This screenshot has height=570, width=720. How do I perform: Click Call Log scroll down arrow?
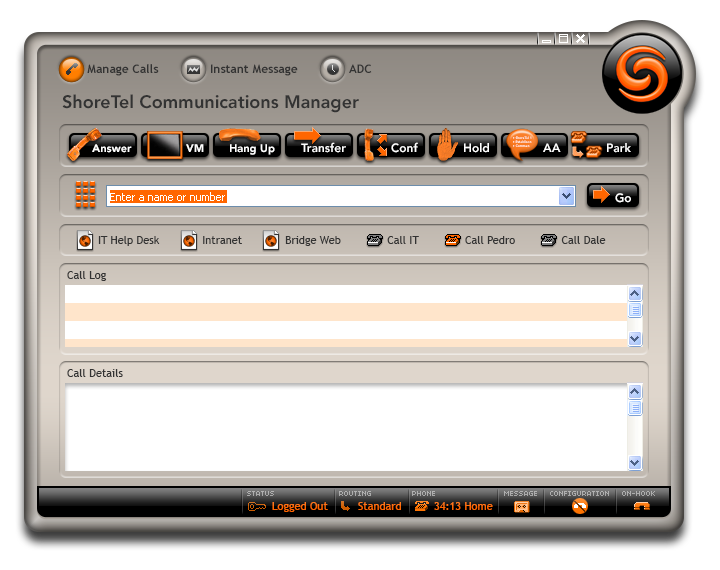pos(635,339)
